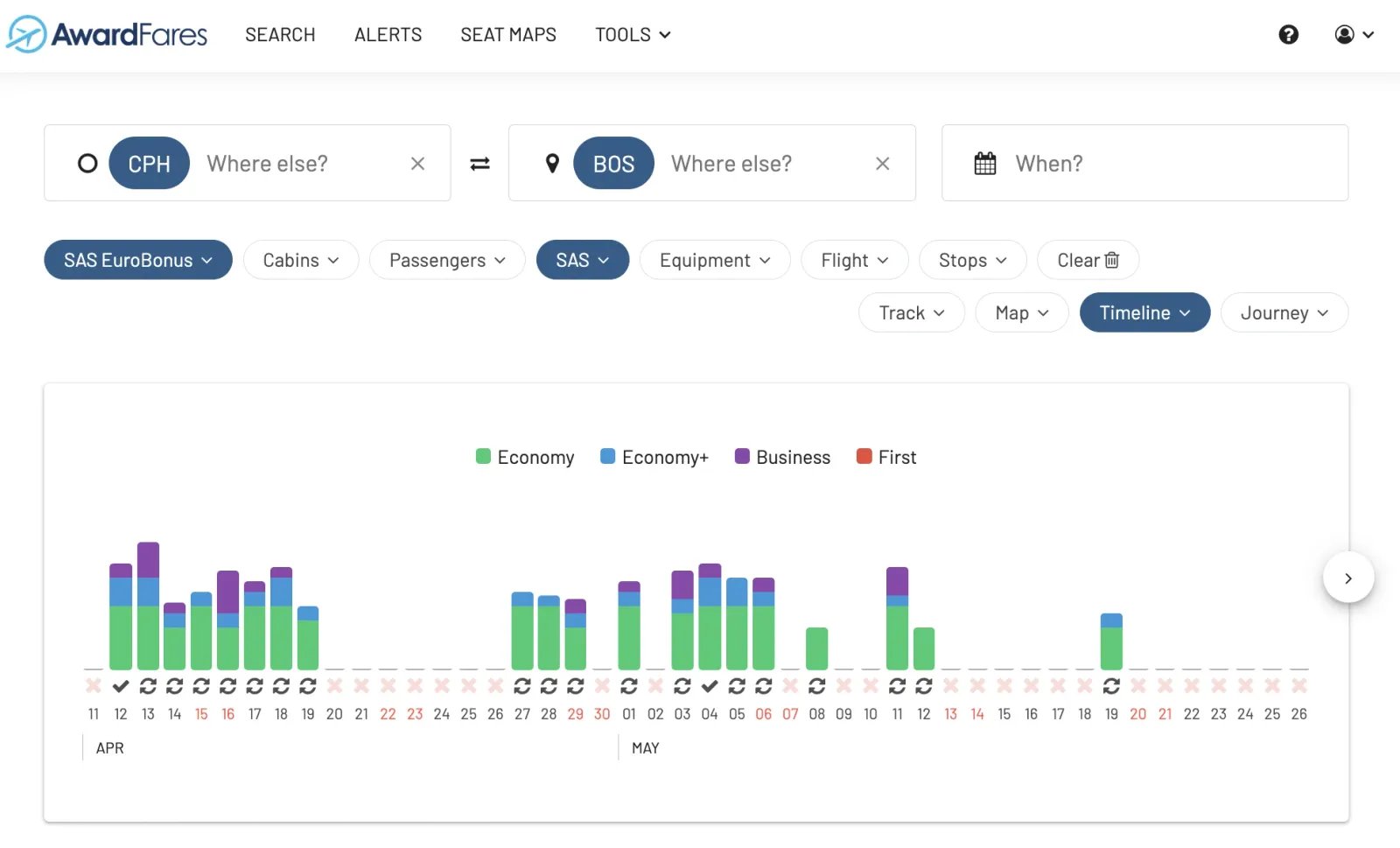Screen dimensions: 1400x848
Task: Toggle the Business legend series
Action: [x=782, y=457]
